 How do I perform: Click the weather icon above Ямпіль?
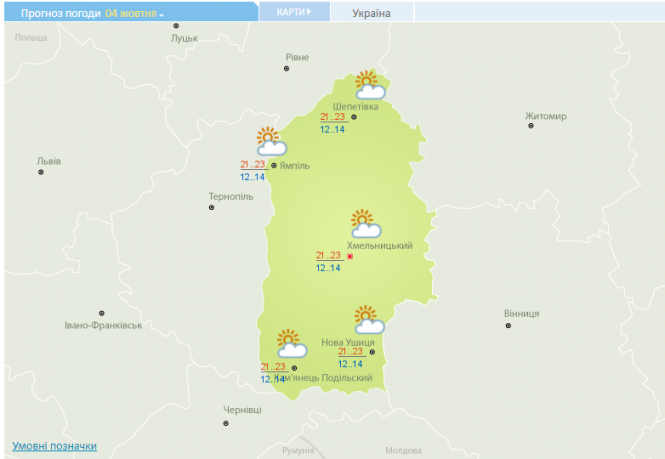271,141
